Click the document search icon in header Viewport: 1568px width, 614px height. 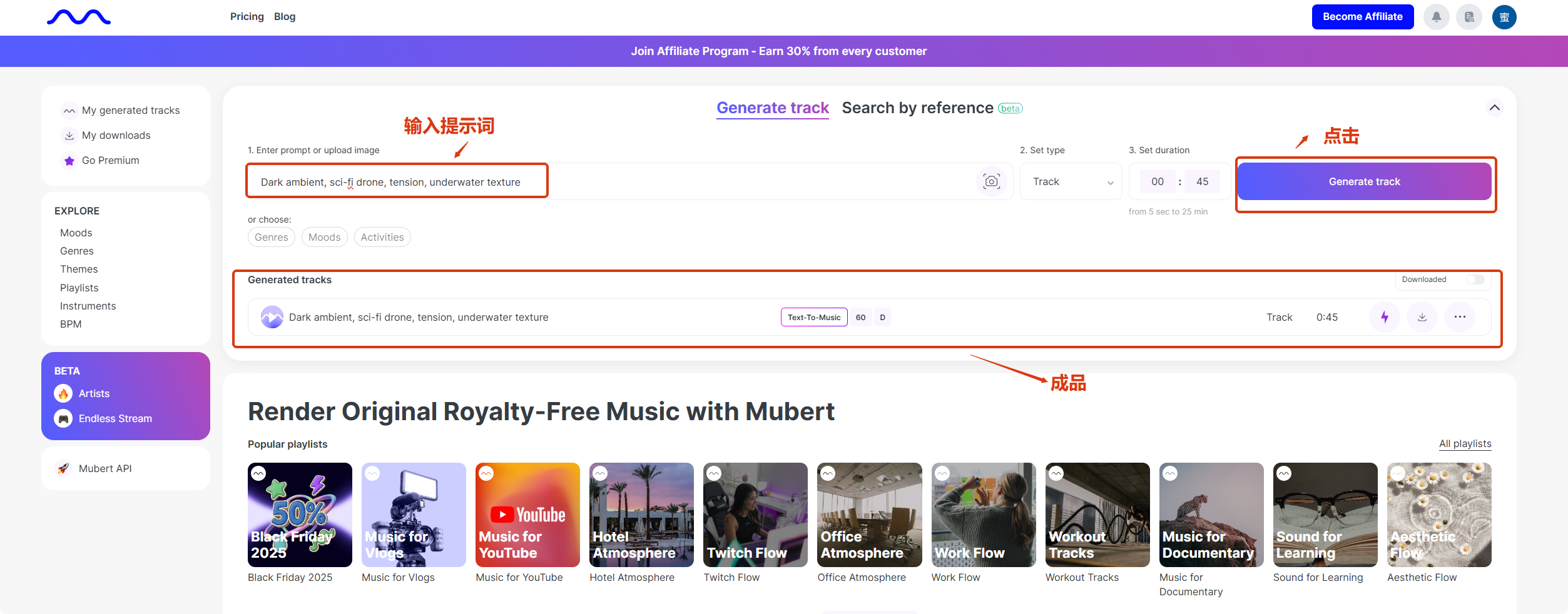point(1469,17)
